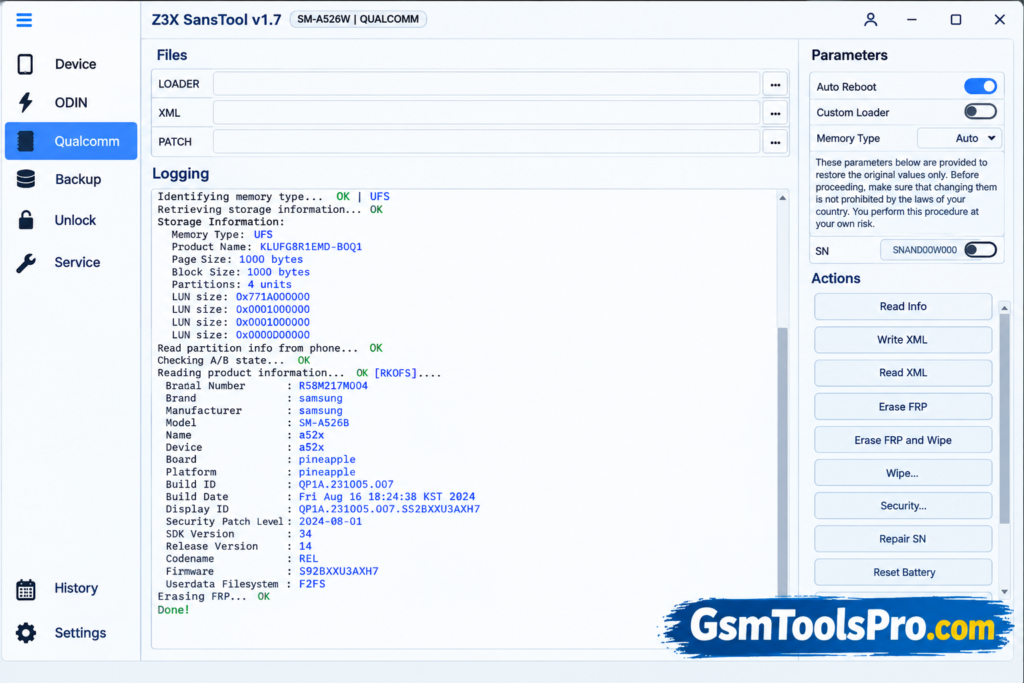
Task: Click the Build ID QP1A.231005.007
Action: pos(346,484)
